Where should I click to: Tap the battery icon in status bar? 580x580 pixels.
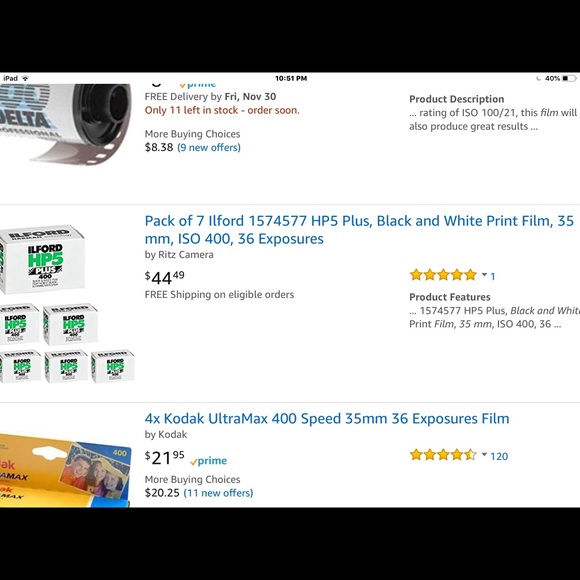coord(569,78)
